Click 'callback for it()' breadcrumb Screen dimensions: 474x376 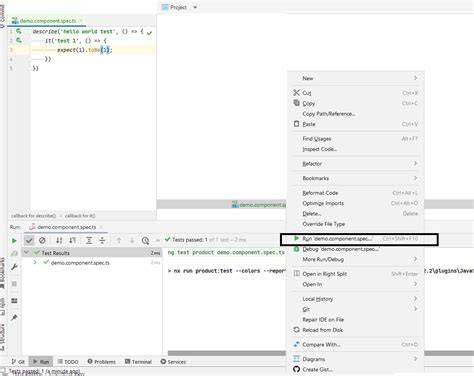(80, 216)
